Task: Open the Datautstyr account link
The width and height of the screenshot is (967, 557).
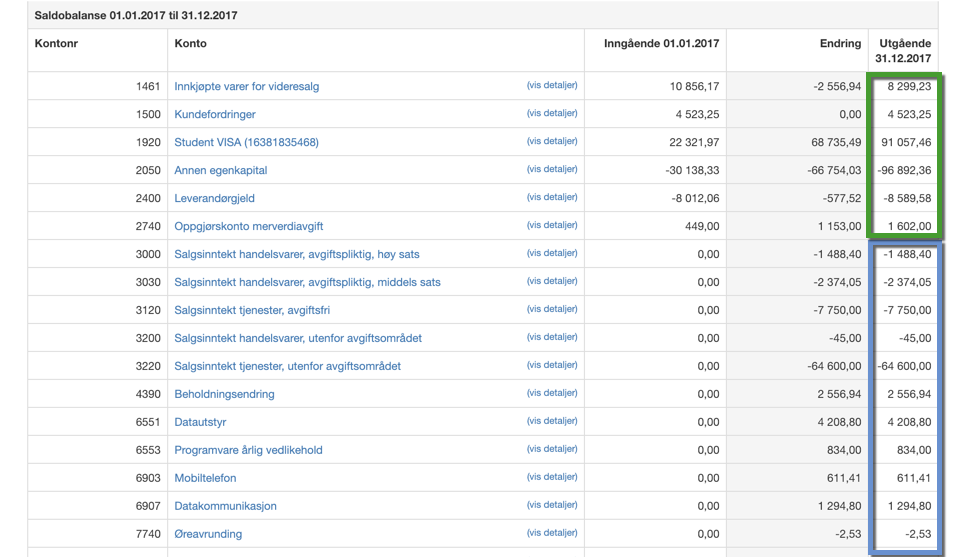Action: point(200,423)
